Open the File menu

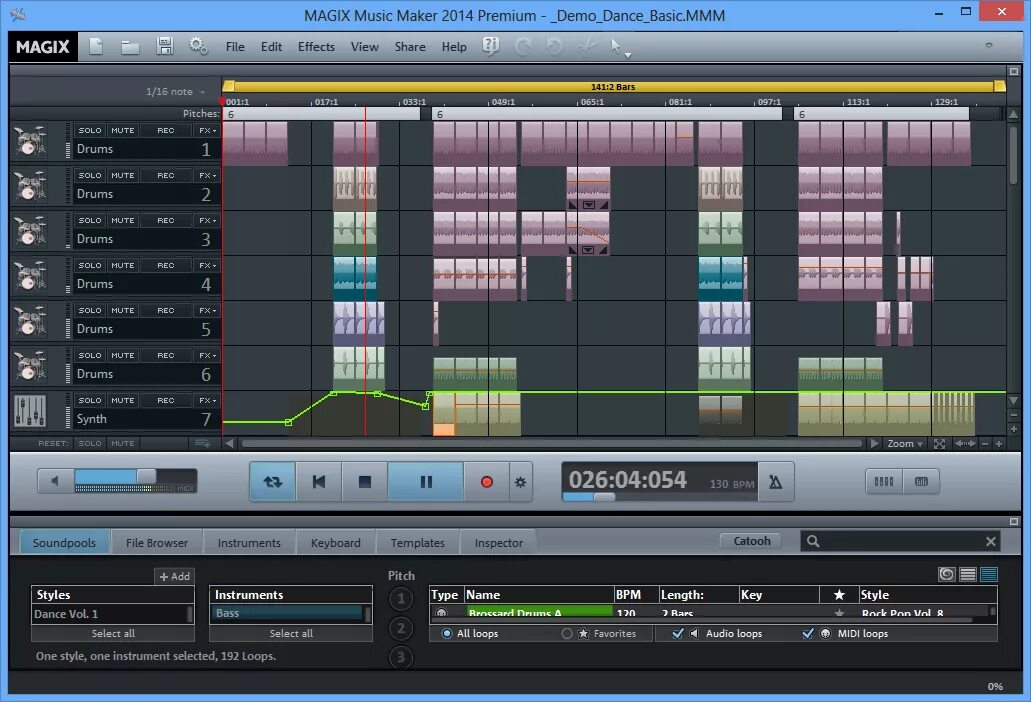[235, 47]
